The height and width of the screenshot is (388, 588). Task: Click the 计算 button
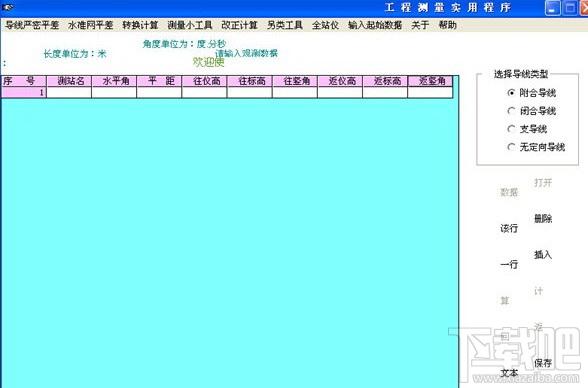pos(522,295)
